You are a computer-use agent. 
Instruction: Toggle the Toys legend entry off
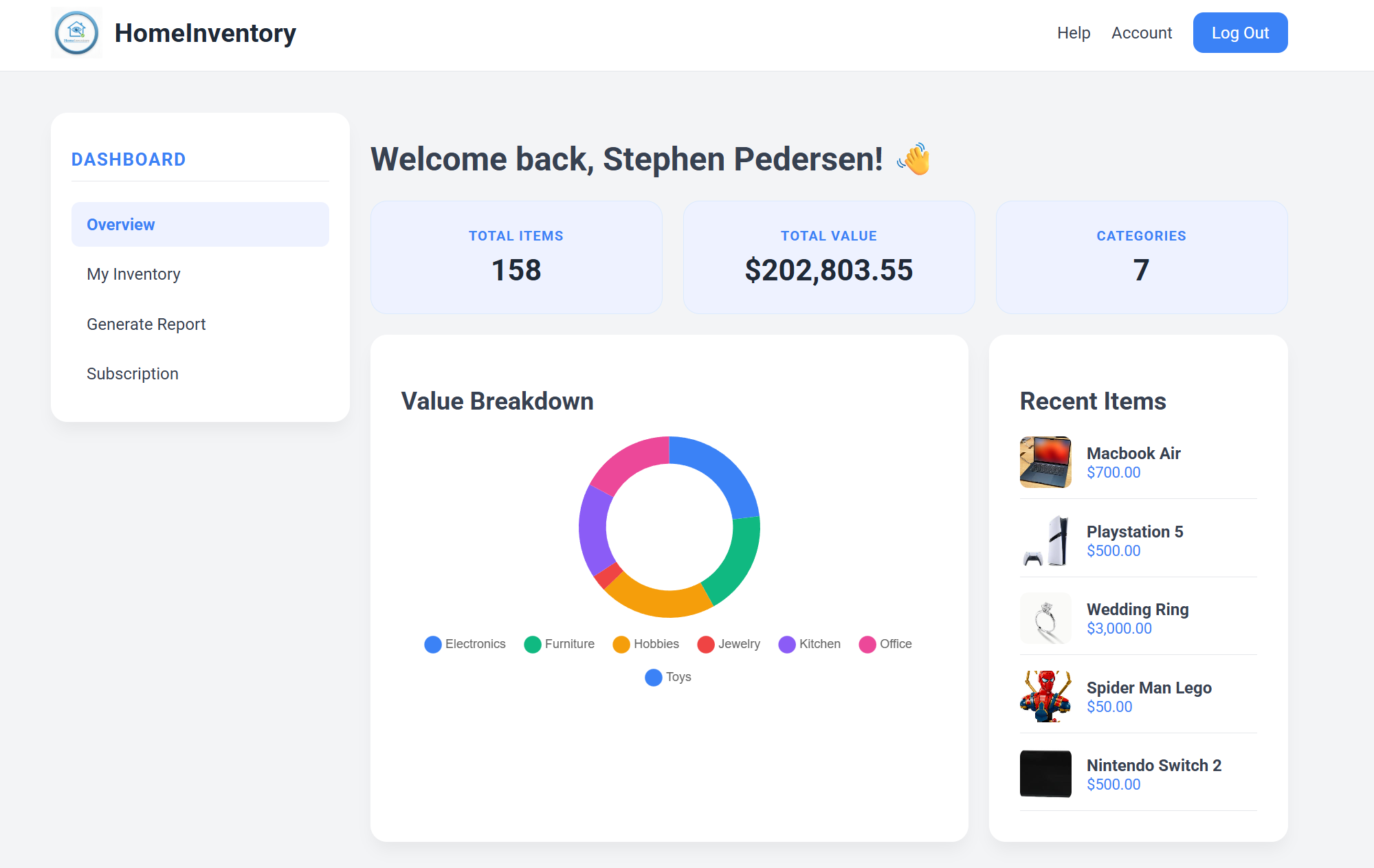click(667, 678)
